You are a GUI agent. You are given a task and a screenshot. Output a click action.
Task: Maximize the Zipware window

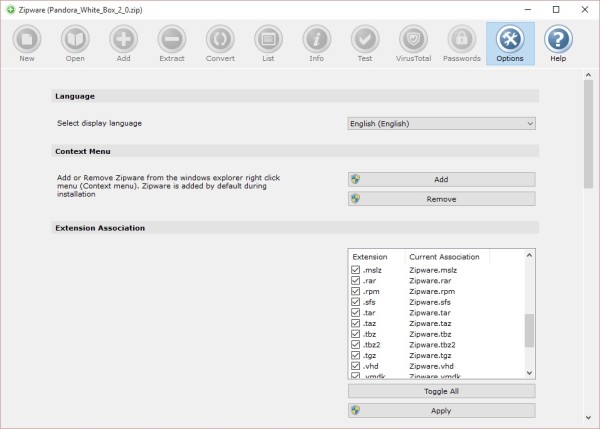(556, 10)
